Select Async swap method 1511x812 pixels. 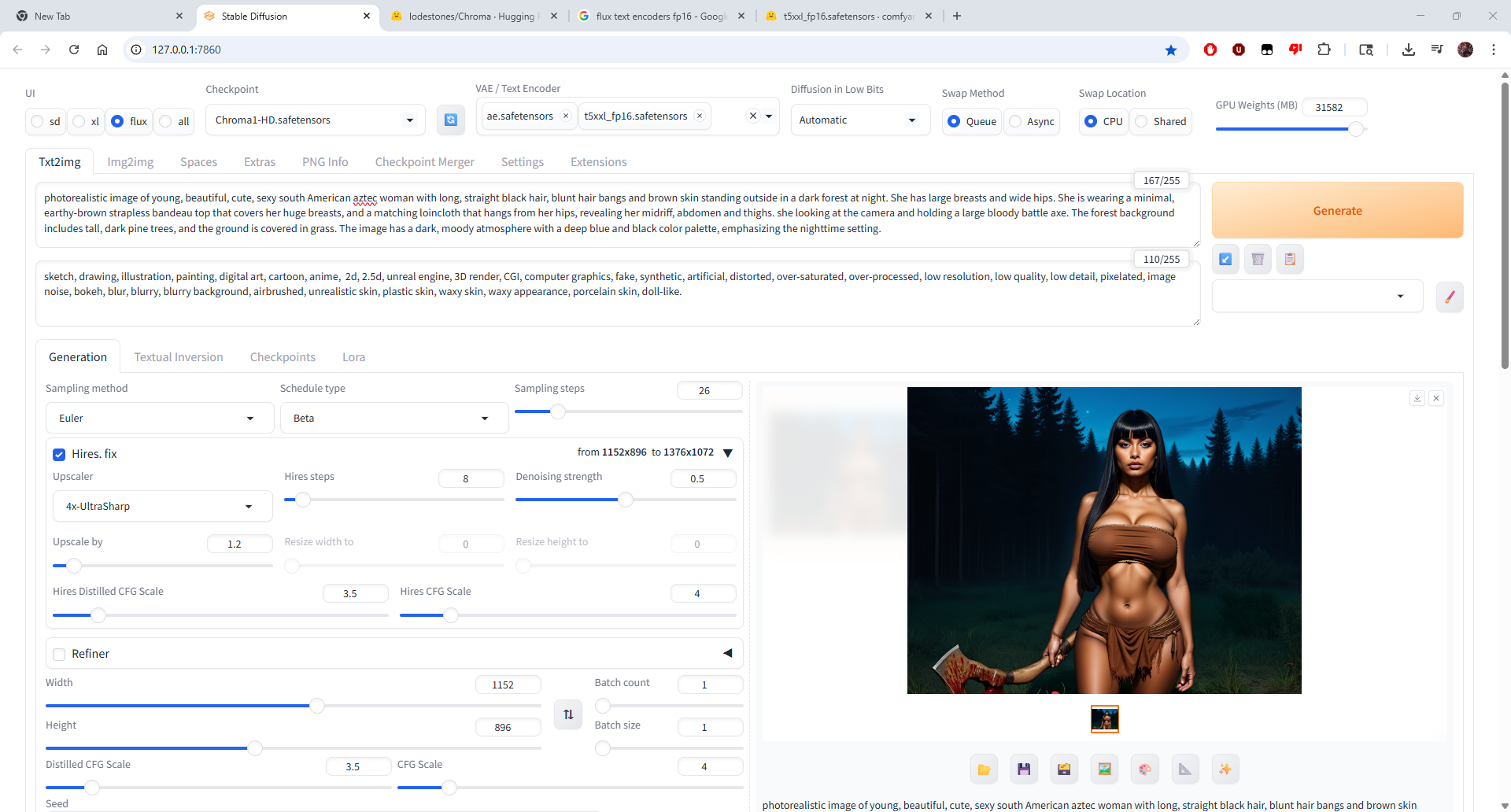tap(1015, 121)
